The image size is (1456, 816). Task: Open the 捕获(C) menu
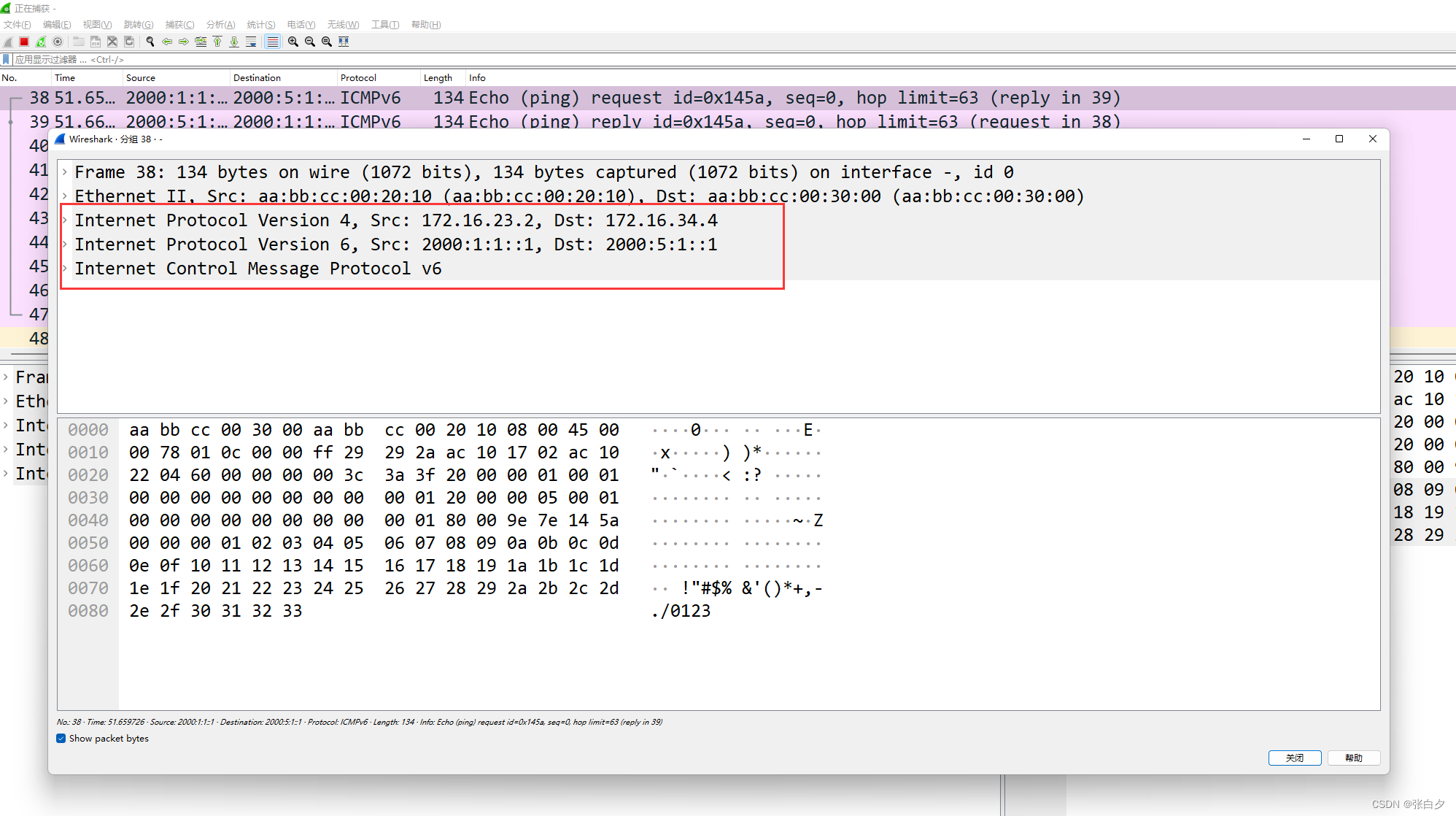[179, 24]
